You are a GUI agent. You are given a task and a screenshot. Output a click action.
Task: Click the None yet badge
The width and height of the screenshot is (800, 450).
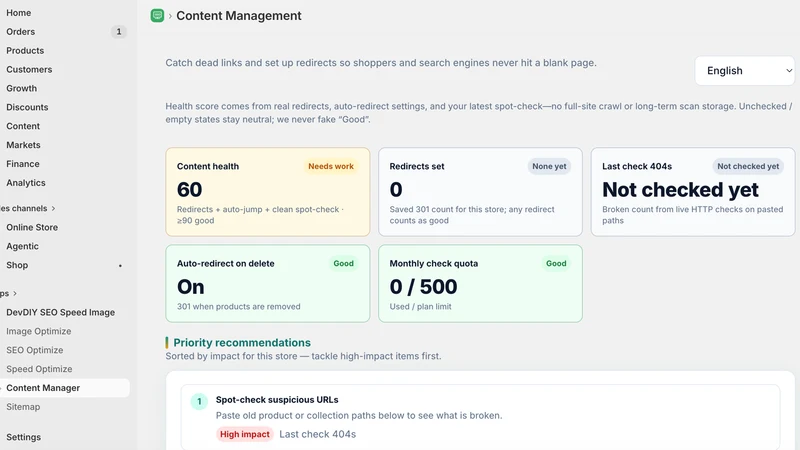point(549,166)
